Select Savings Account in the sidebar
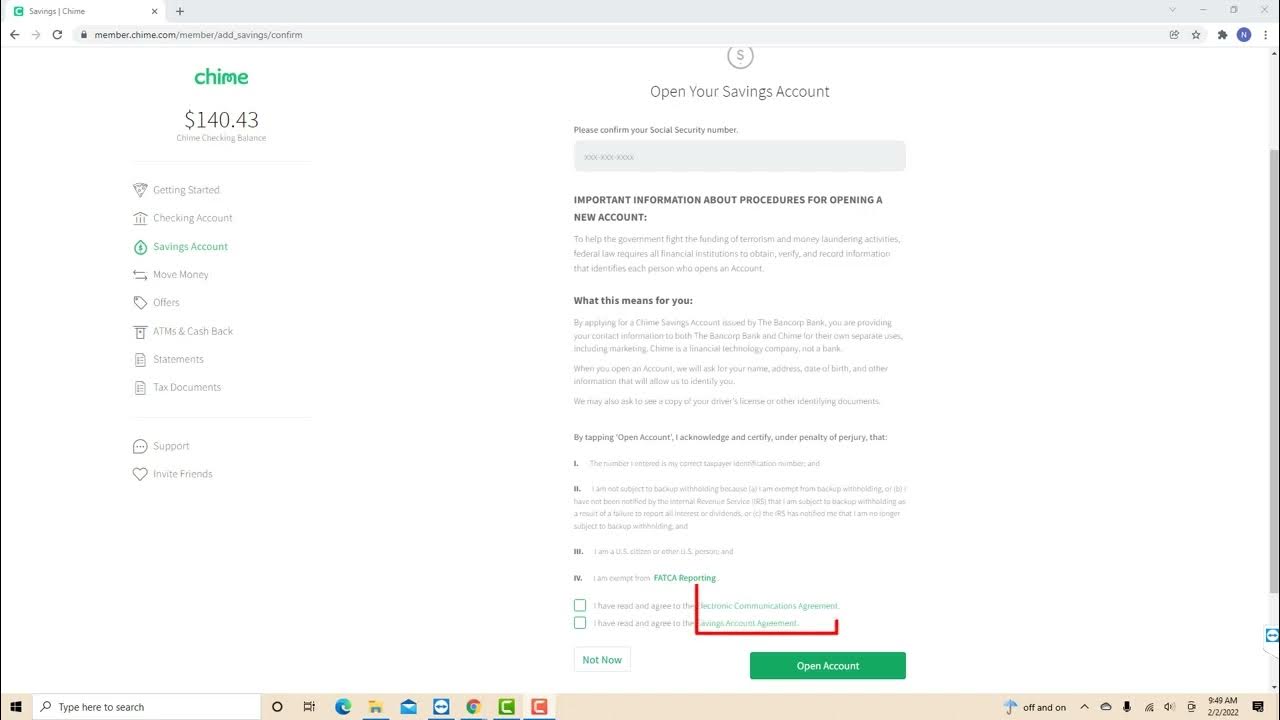The image size is (1280, 720). [190, 246]
